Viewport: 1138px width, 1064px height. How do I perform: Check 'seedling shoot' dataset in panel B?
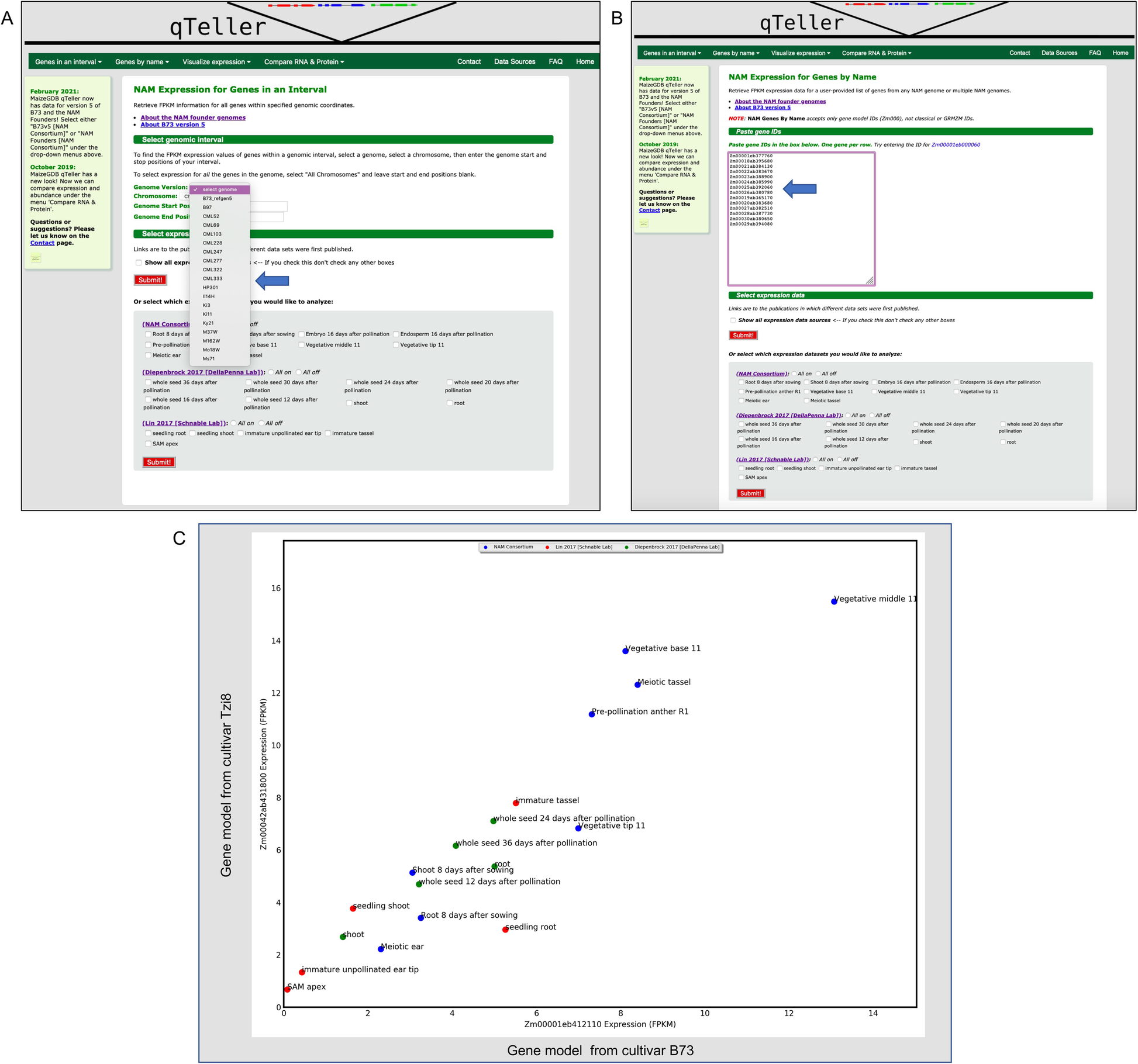coord(780,468)
